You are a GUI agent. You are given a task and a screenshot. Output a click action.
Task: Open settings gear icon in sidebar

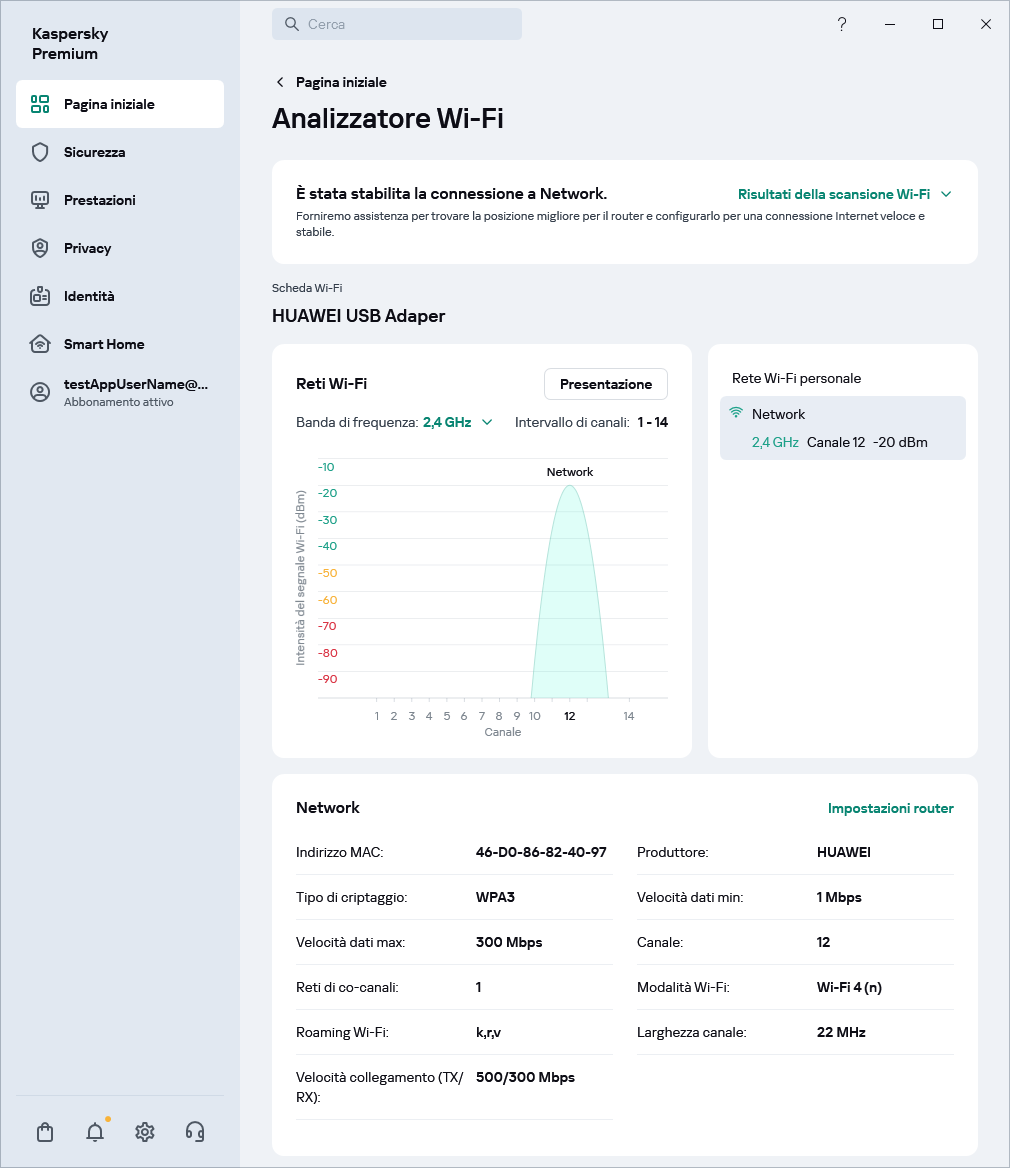tap(145, 1132)
